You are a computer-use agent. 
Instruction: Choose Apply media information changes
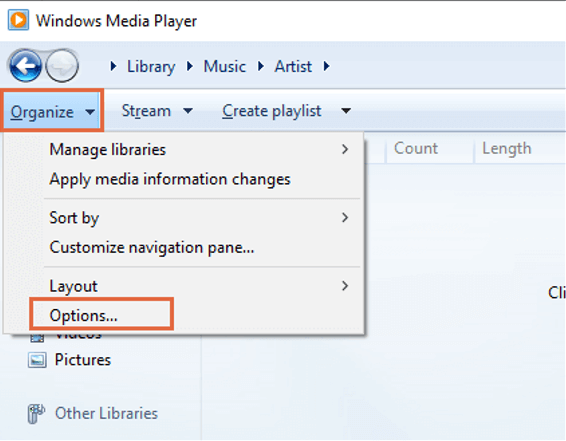(201, 179)
